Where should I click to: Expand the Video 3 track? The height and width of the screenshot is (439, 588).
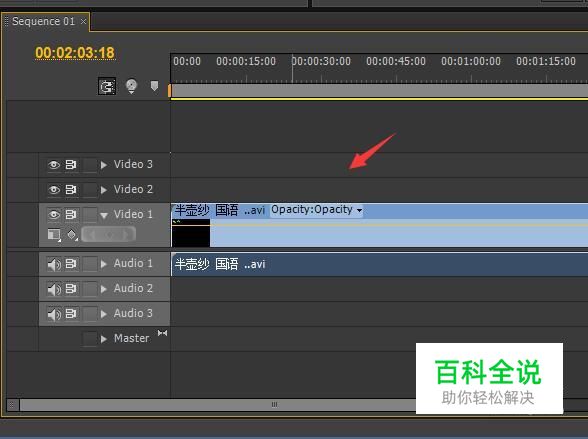pos(104,165)
